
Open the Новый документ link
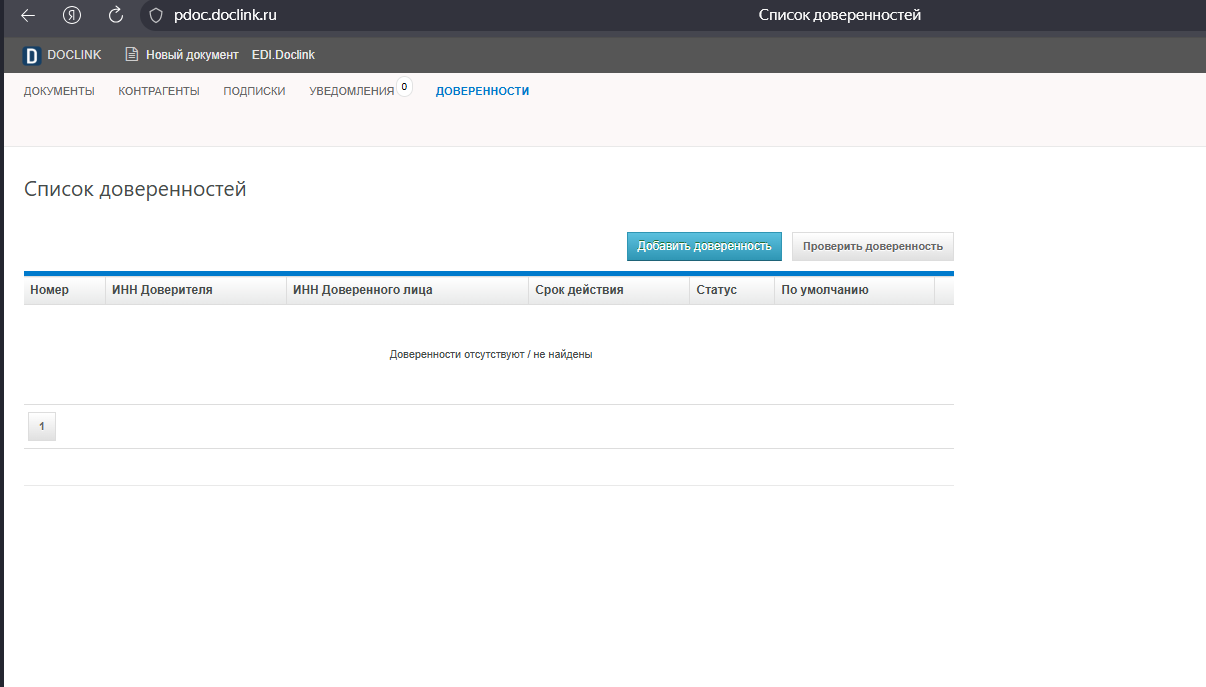coord(192,55)
